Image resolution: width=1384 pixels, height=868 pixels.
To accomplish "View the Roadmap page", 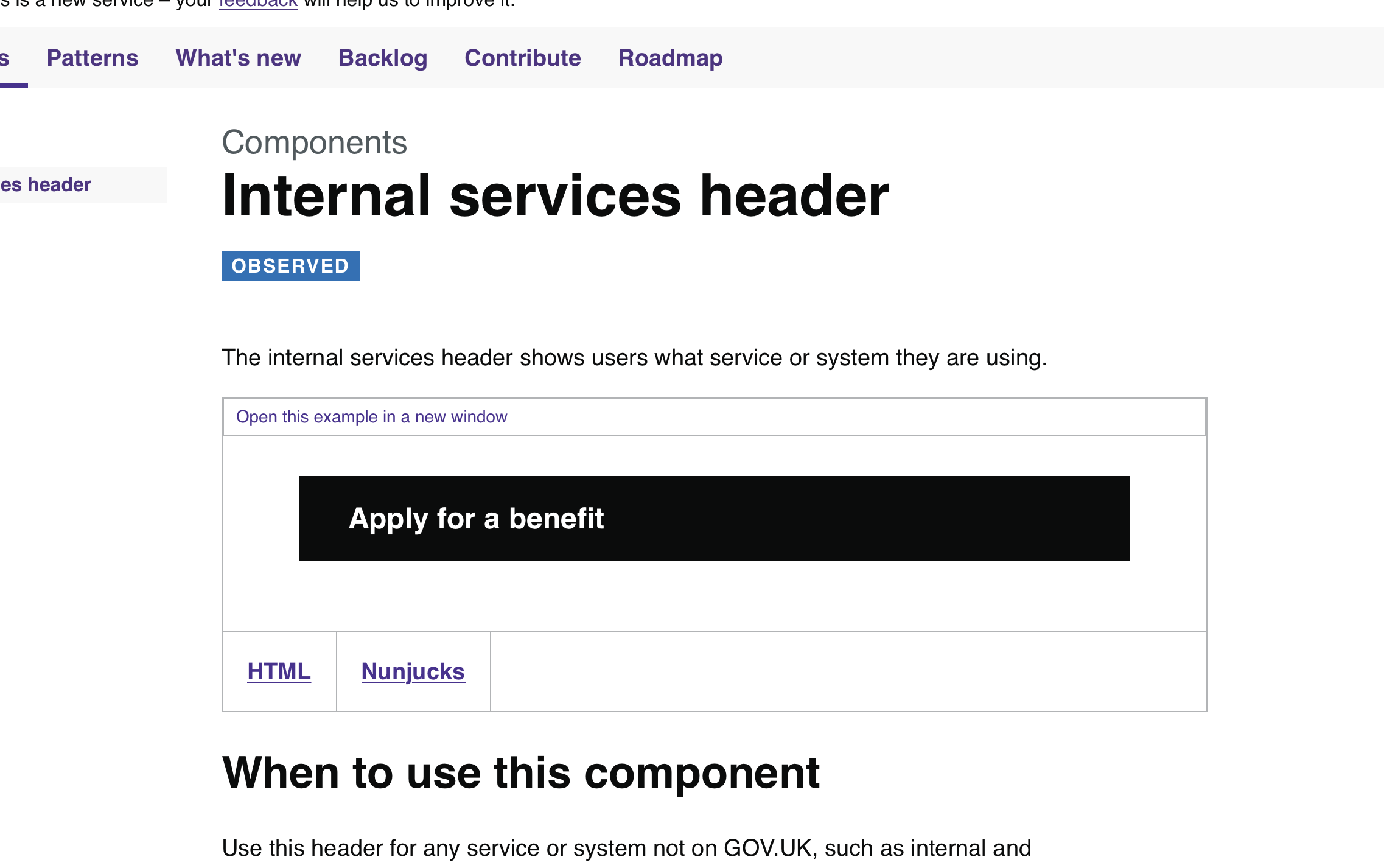I will pos(669,58).
